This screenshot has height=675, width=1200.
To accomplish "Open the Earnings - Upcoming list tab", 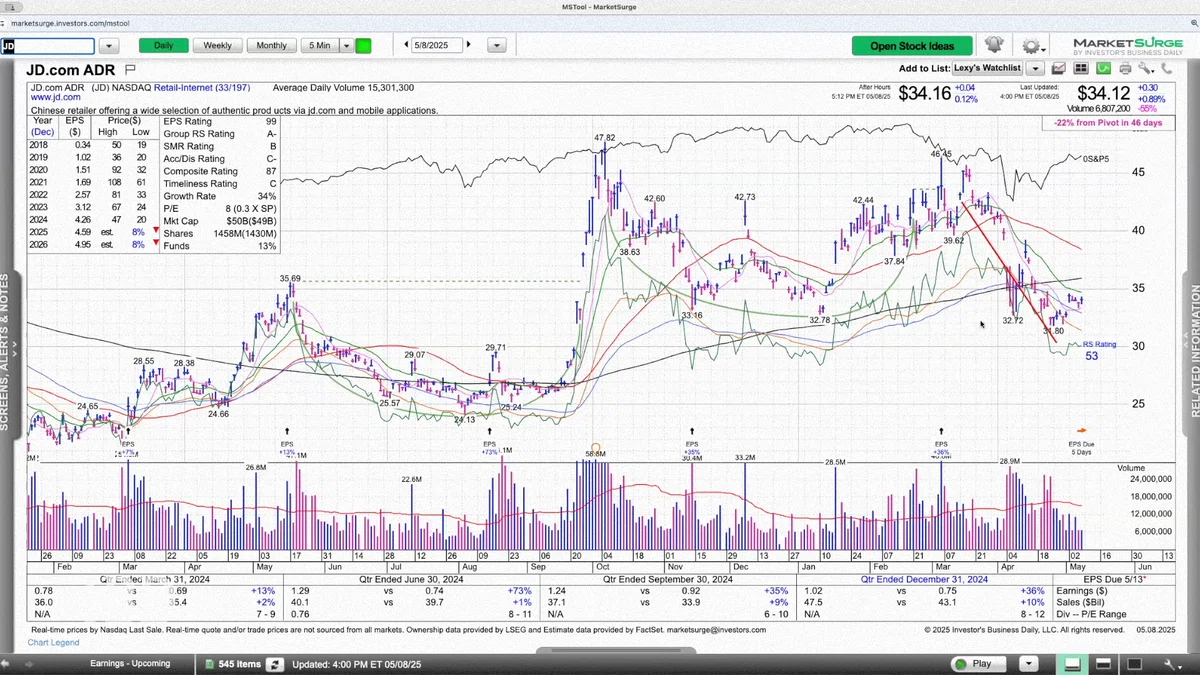I will tap(130, 664).
